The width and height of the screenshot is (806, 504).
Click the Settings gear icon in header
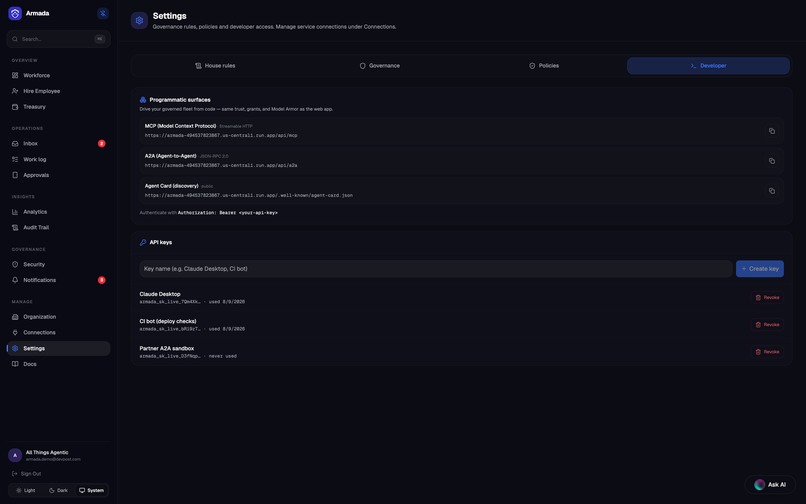click(139, 21)
